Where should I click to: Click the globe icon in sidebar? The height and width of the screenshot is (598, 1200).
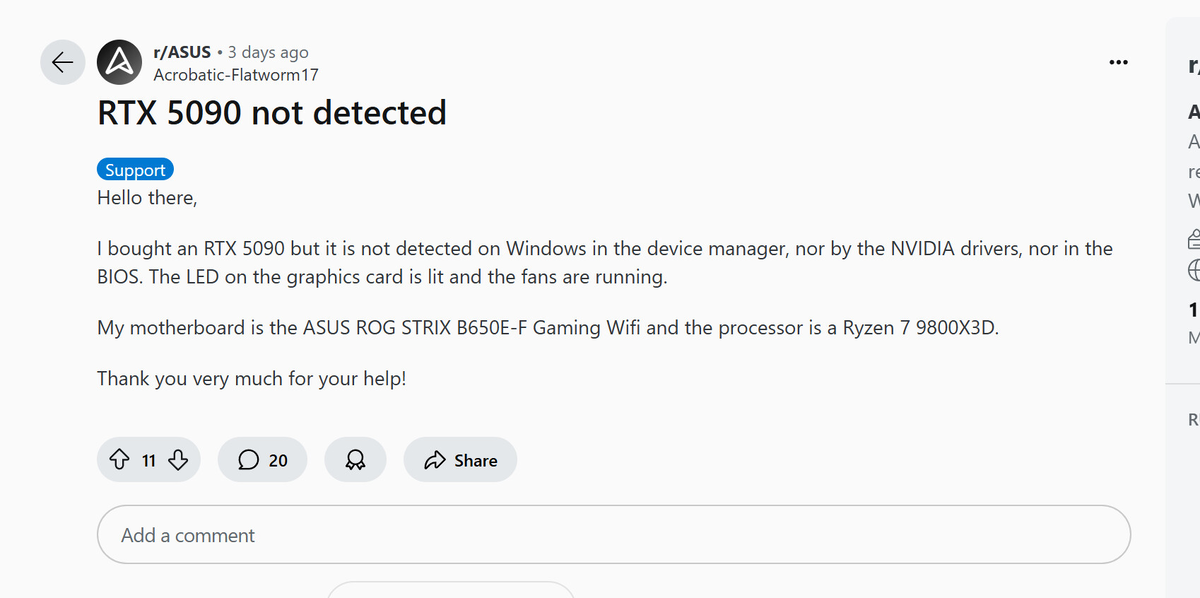point(1194,271)
